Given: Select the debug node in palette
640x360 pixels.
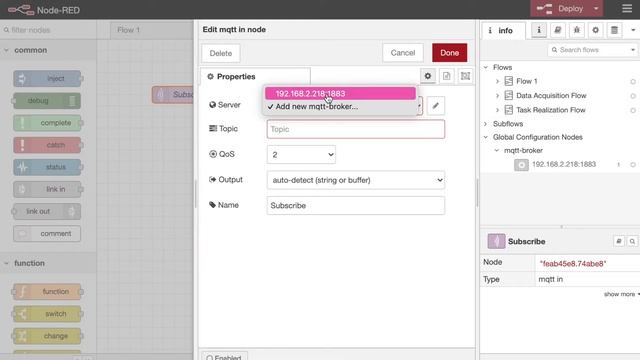Looking at the screenshot, I should point(47,100).
